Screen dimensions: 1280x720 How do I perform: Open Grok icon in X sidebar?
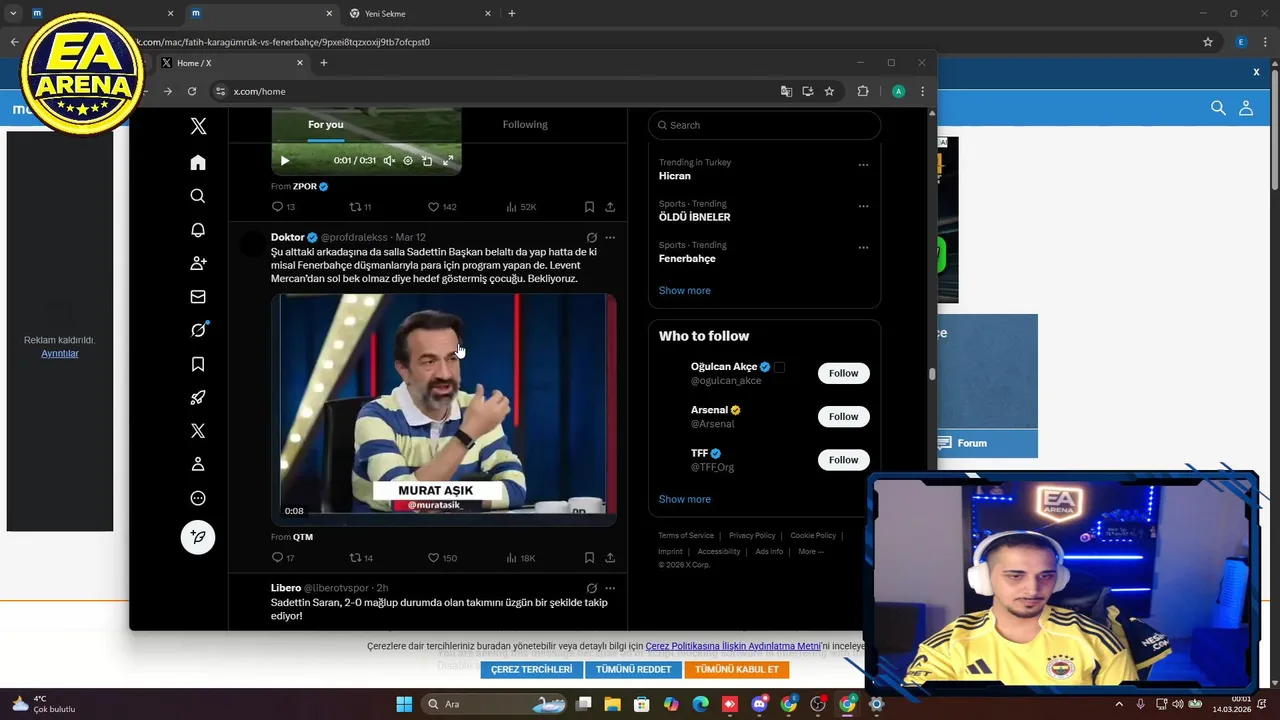[x=198, y=330]
